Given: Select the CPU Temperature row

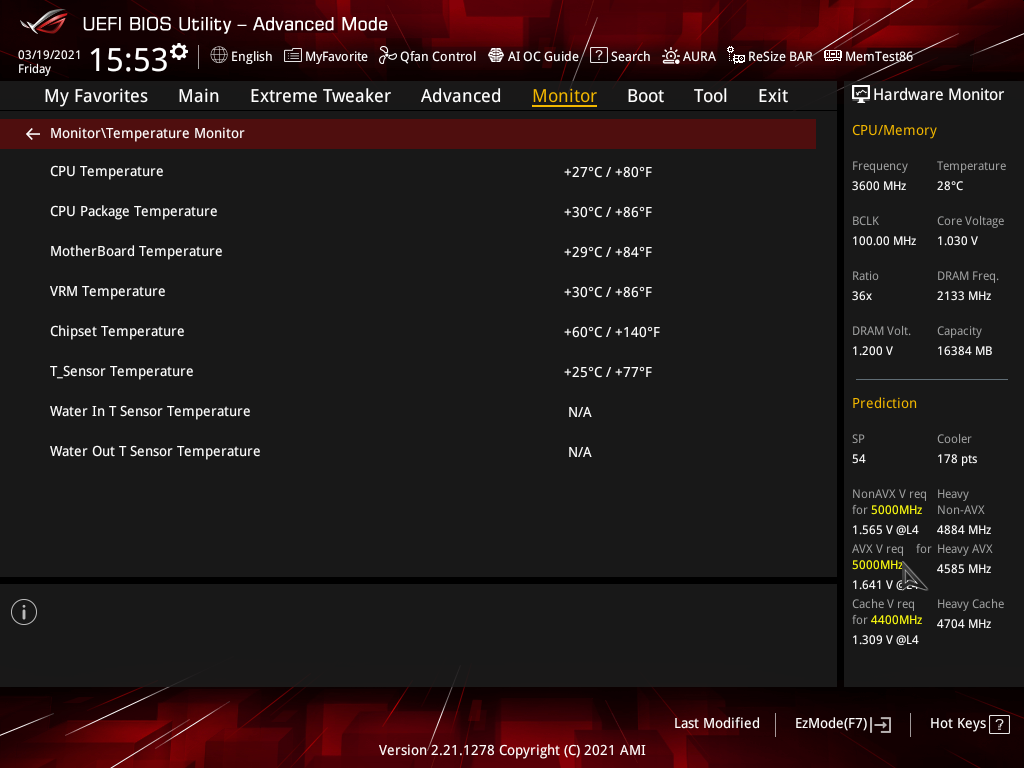Looking at the screenshot, I should (x=408, y=172).
